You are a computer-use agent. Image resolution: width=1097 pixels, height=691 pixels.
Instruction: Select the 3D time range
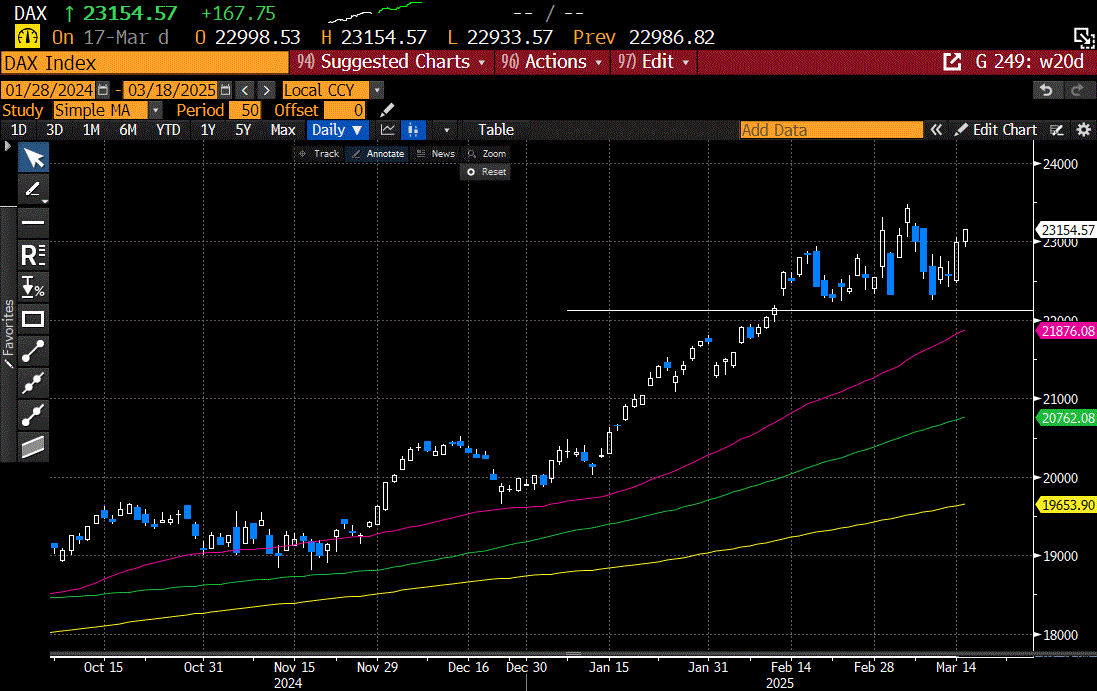[x=54, y=130]
